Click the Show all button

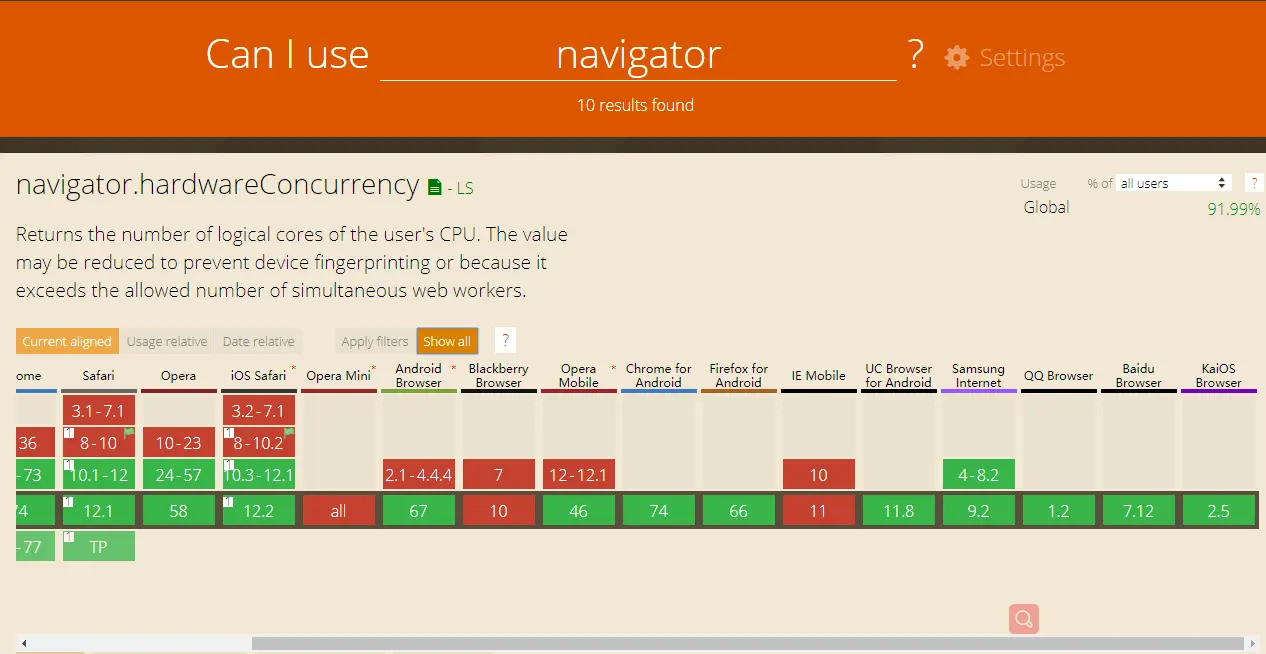[447, 341]
